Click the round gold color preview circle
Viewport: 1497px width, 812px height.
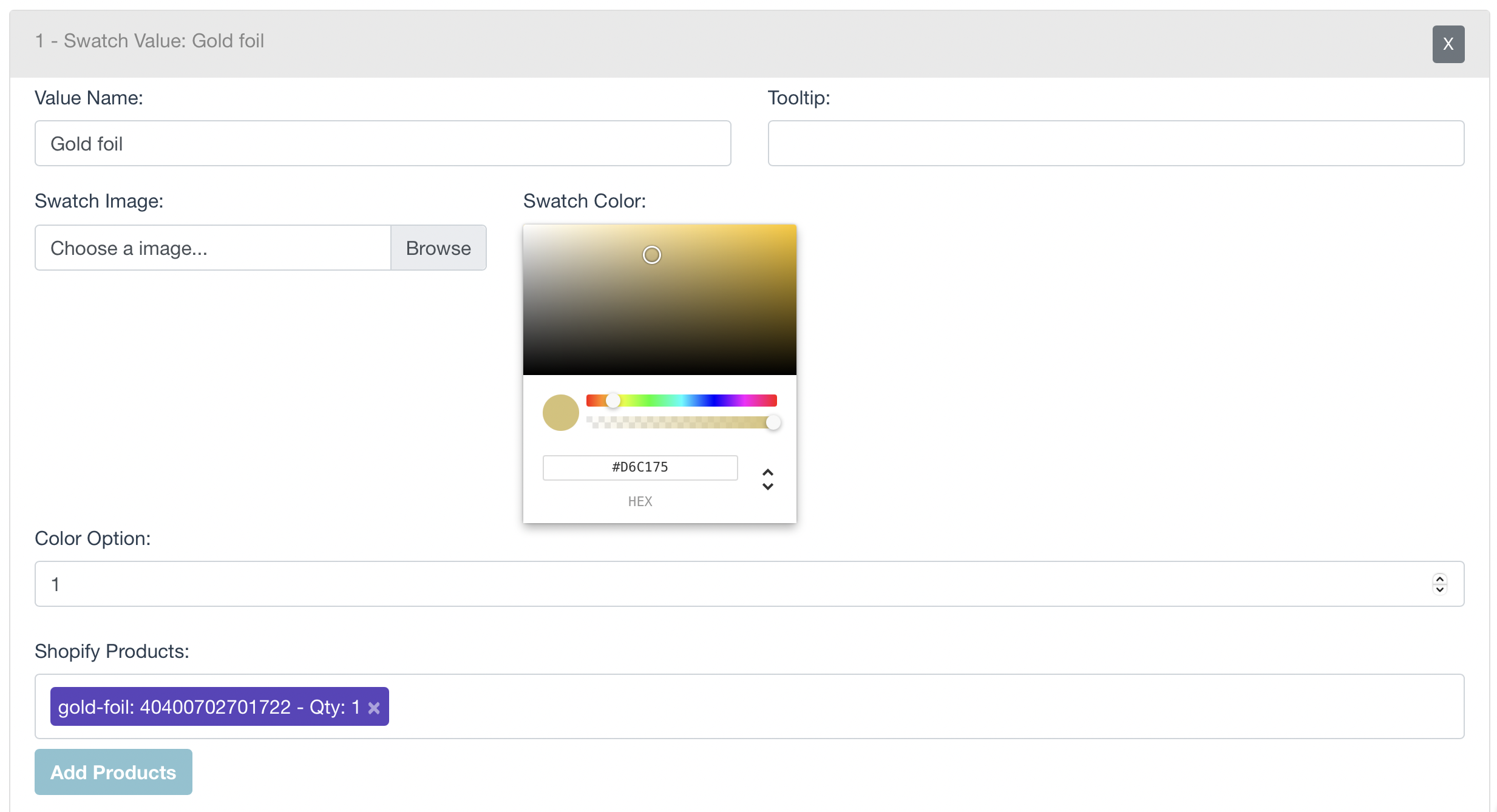click(560, 413)
